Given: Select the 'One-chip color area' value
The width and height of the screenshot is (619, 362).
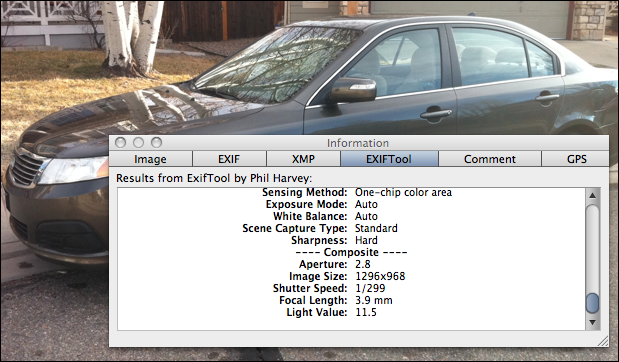Looking at the screenshot, I should [403, 192].
